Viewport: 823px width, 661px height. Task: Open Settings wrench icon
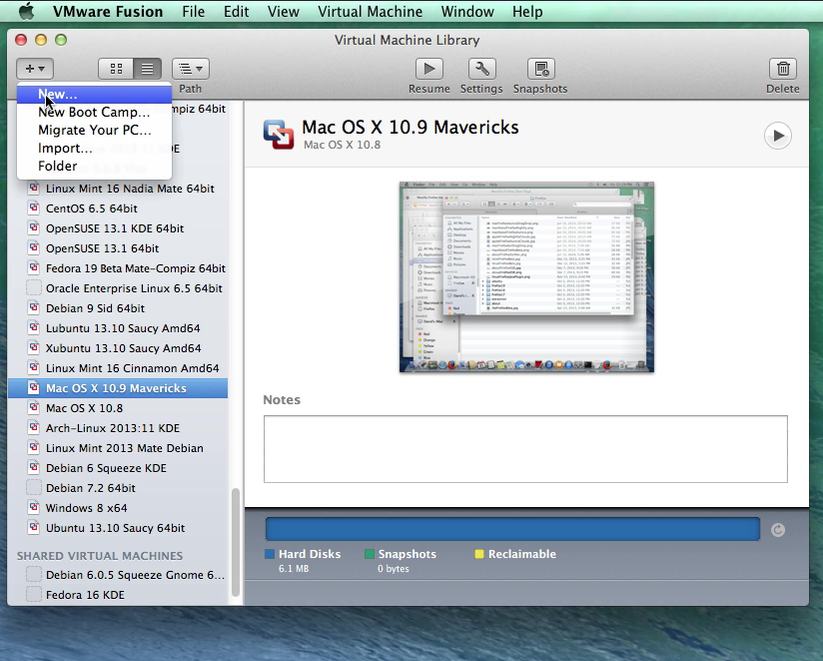[482, 69]
